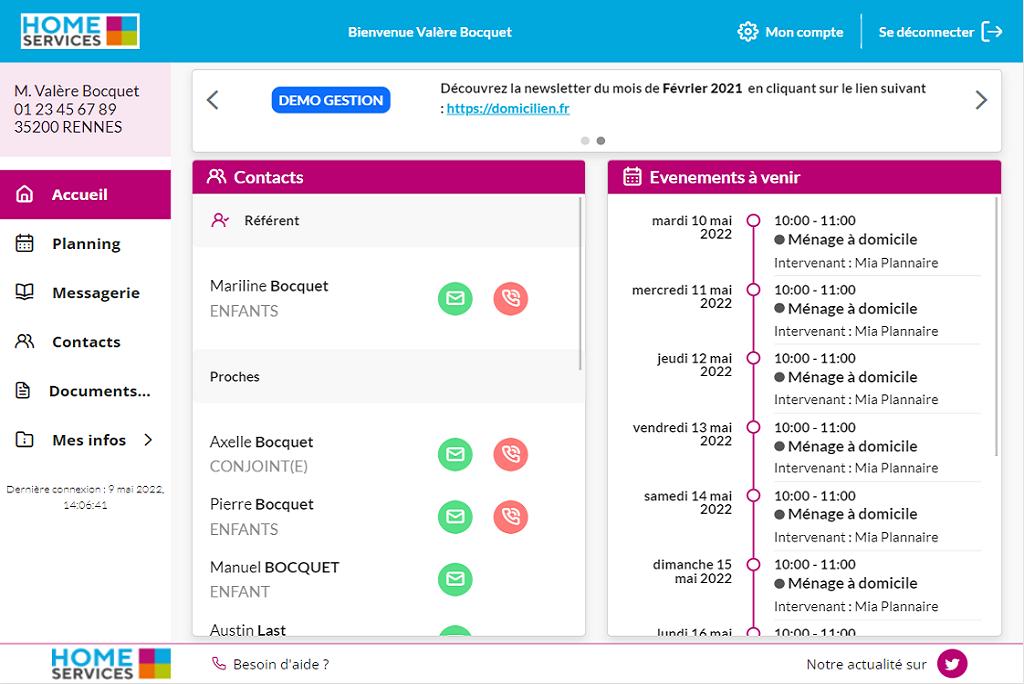Click the jeudi 12 mai timeline marker
The height and width of the screenshot is (684, 1024).
pos(753,358)
